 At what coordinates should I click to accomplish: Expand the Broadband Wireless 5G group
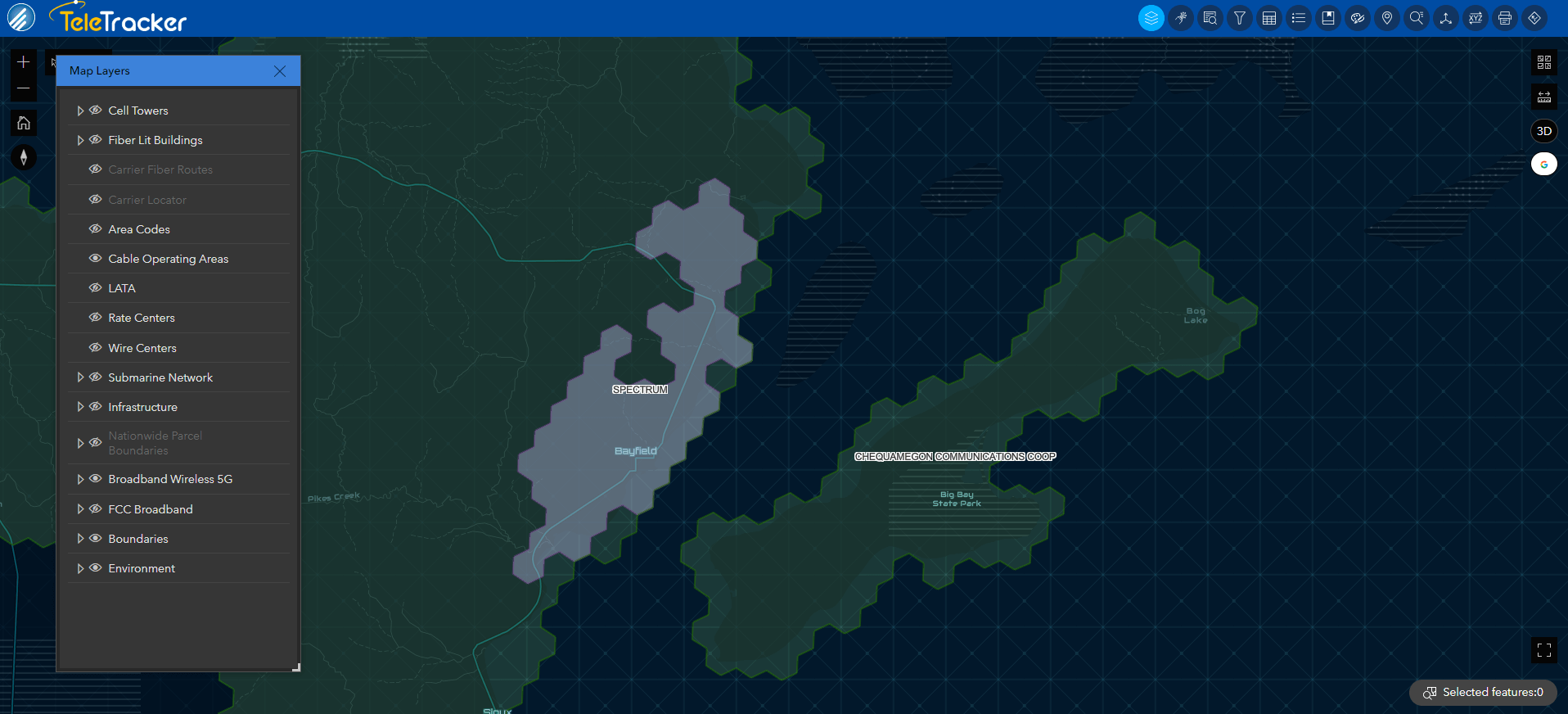pos(80,479)
